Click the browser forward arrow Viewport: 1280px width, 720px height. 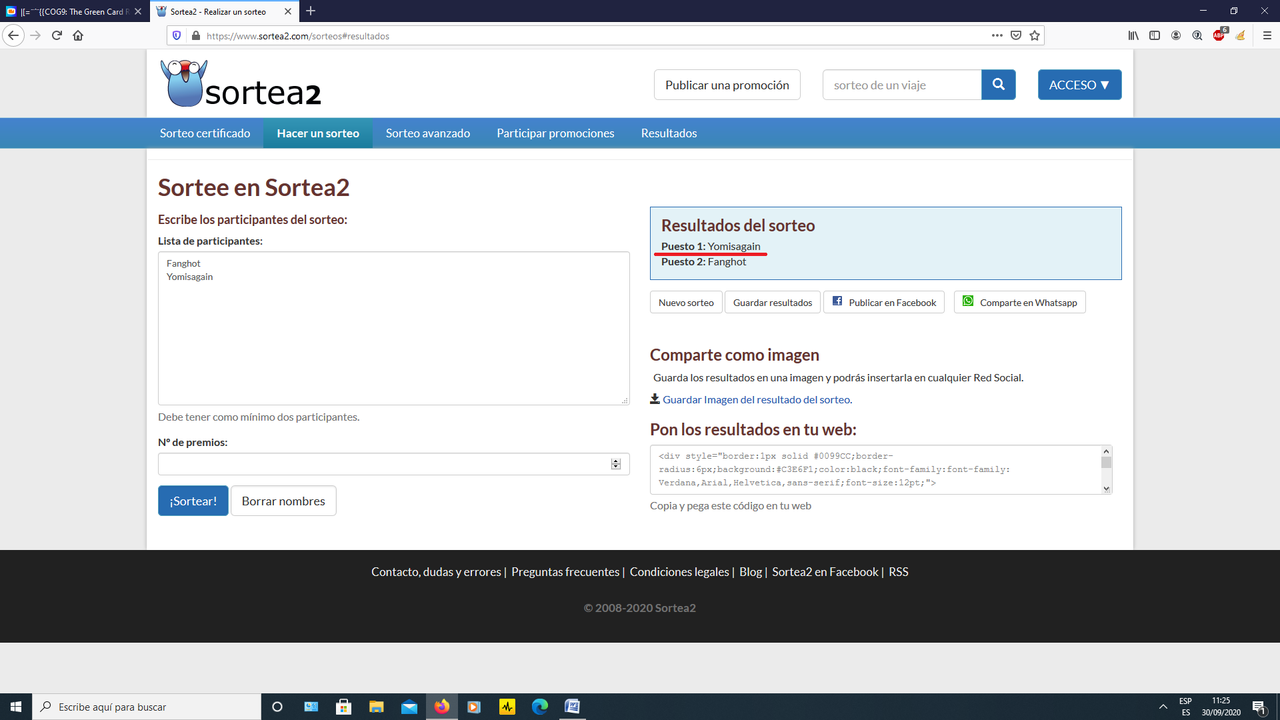[36, 35]
